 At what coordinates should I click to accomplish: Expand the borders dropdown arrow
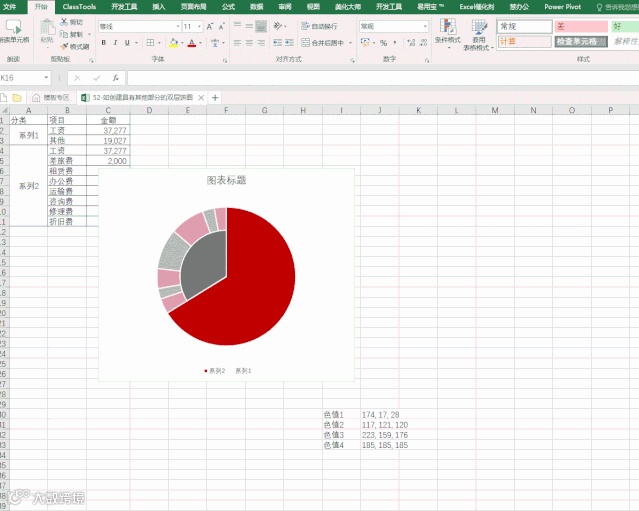(159, 42)
